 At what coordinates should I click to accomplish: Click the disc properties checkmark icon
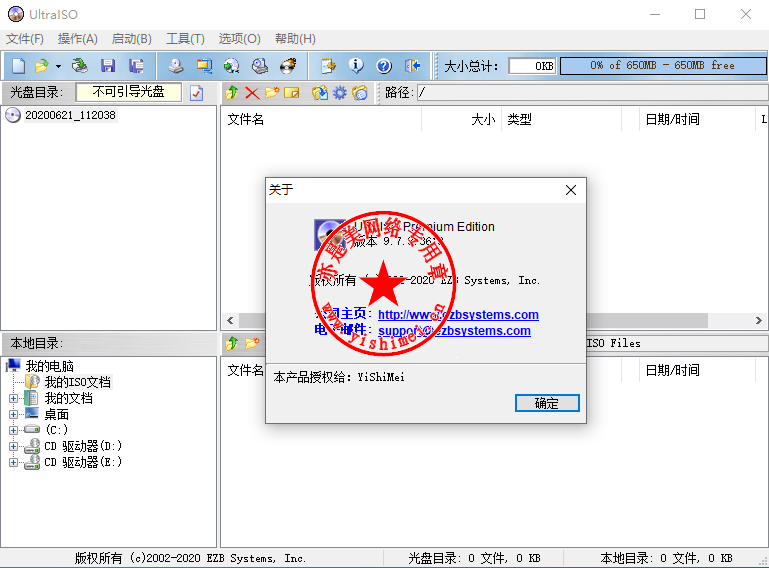tap(196, 93)
